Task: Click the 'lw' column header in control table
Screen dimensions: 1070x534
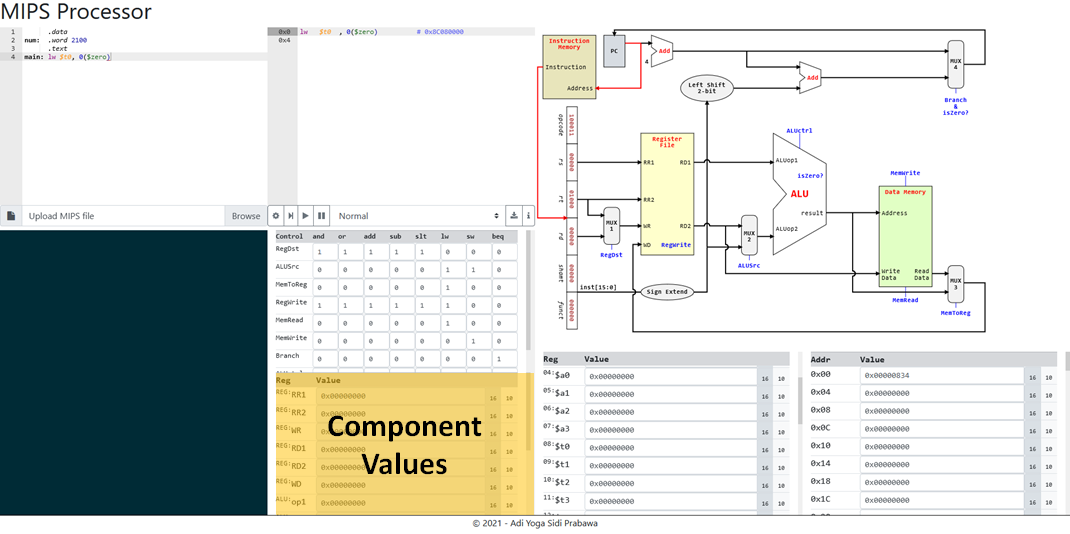Action: click(445, 237)
